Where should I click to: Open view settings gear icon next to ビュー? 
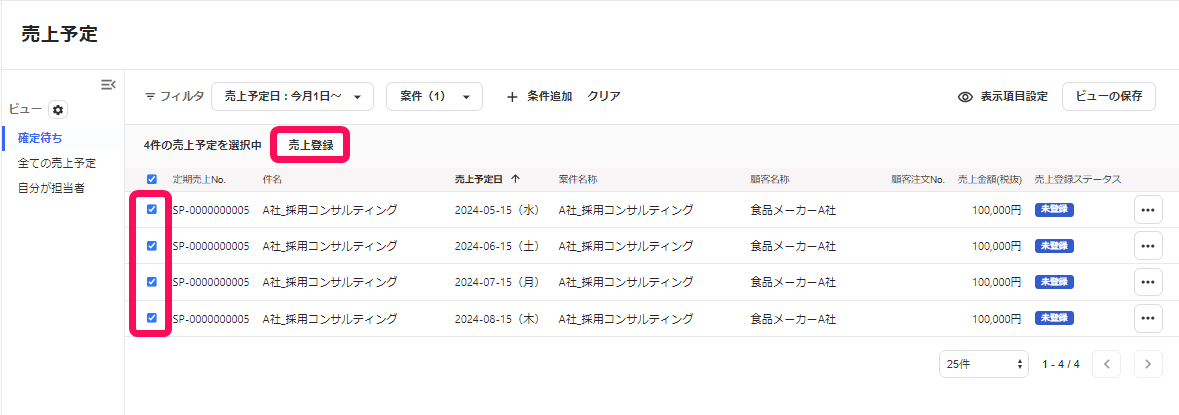[58, 110]
